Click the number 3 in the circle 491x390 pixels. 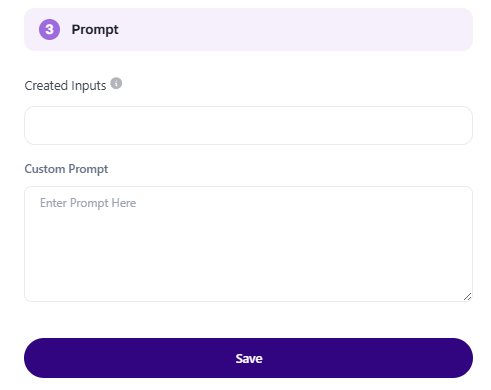point(49,29)
